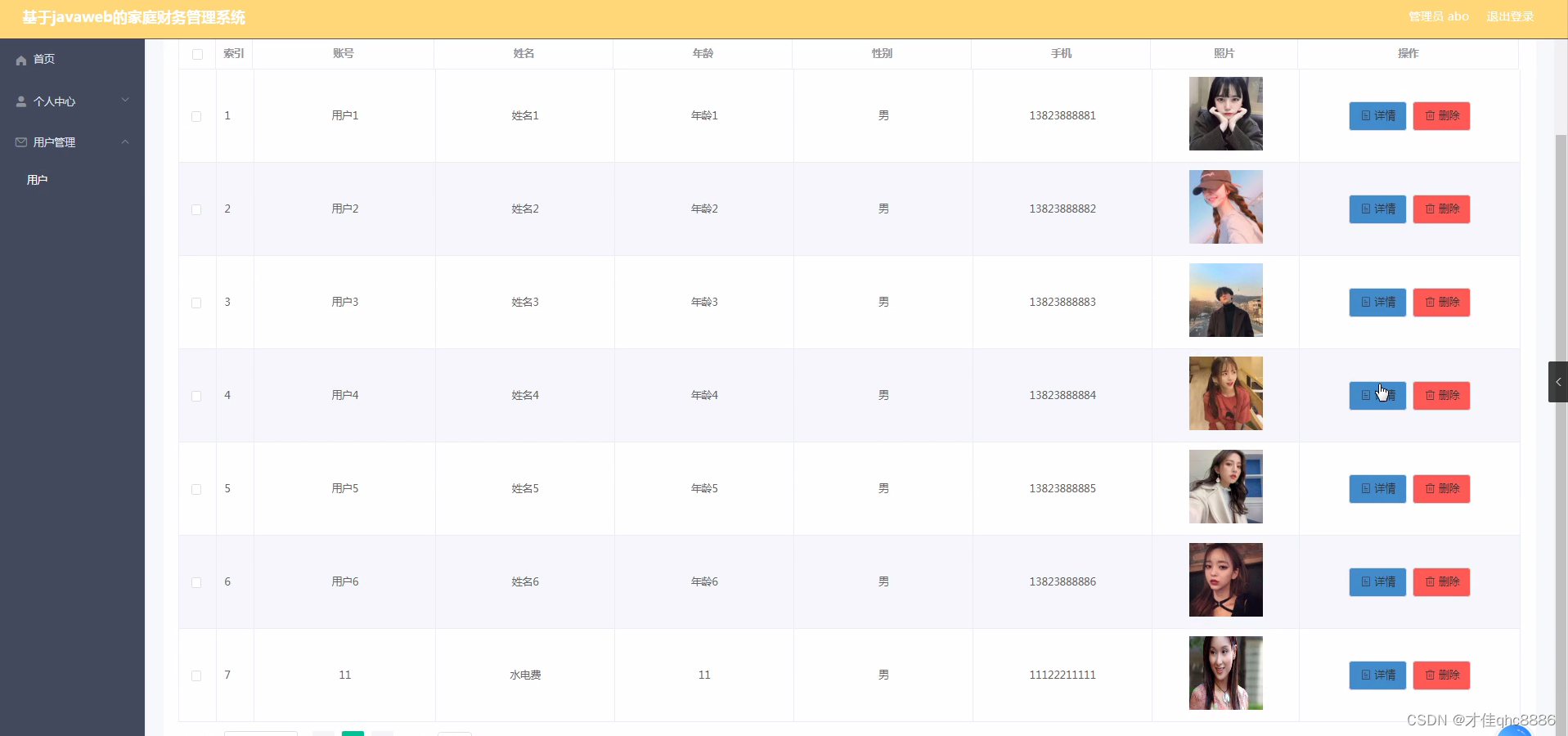Click 删除 for 用户3
This screenshot has width=1568, height=736.
point(1441,303)
